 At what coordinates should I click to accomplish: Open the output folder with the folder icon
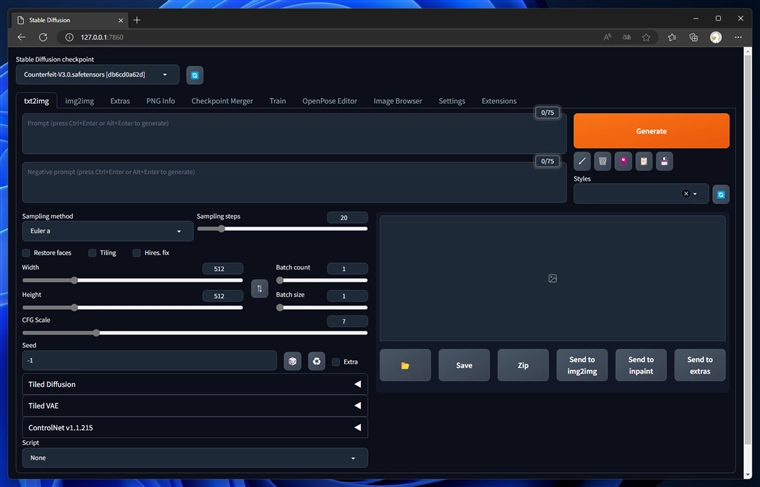click(405, 365)
